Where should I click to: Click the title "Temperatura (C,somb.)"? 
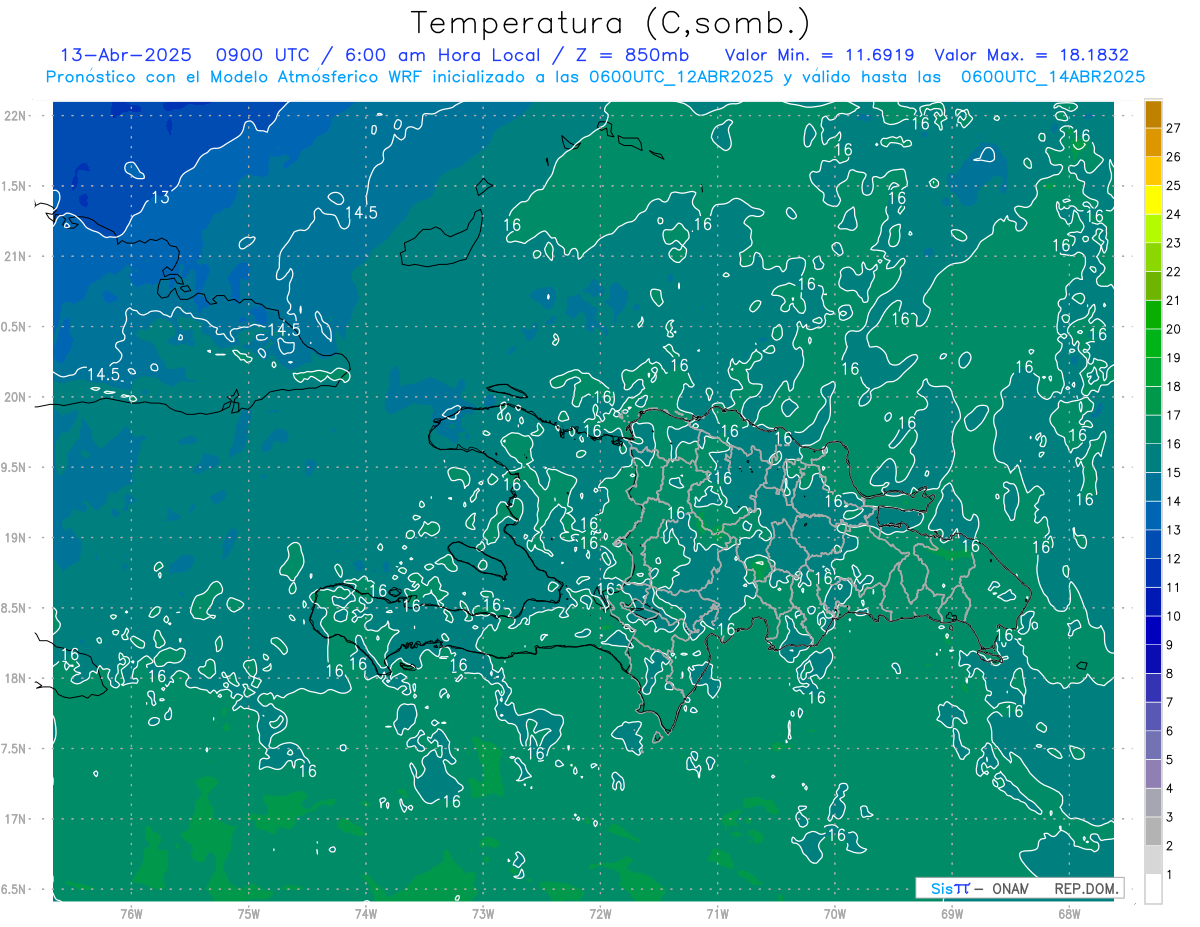(x=611, y=23)
